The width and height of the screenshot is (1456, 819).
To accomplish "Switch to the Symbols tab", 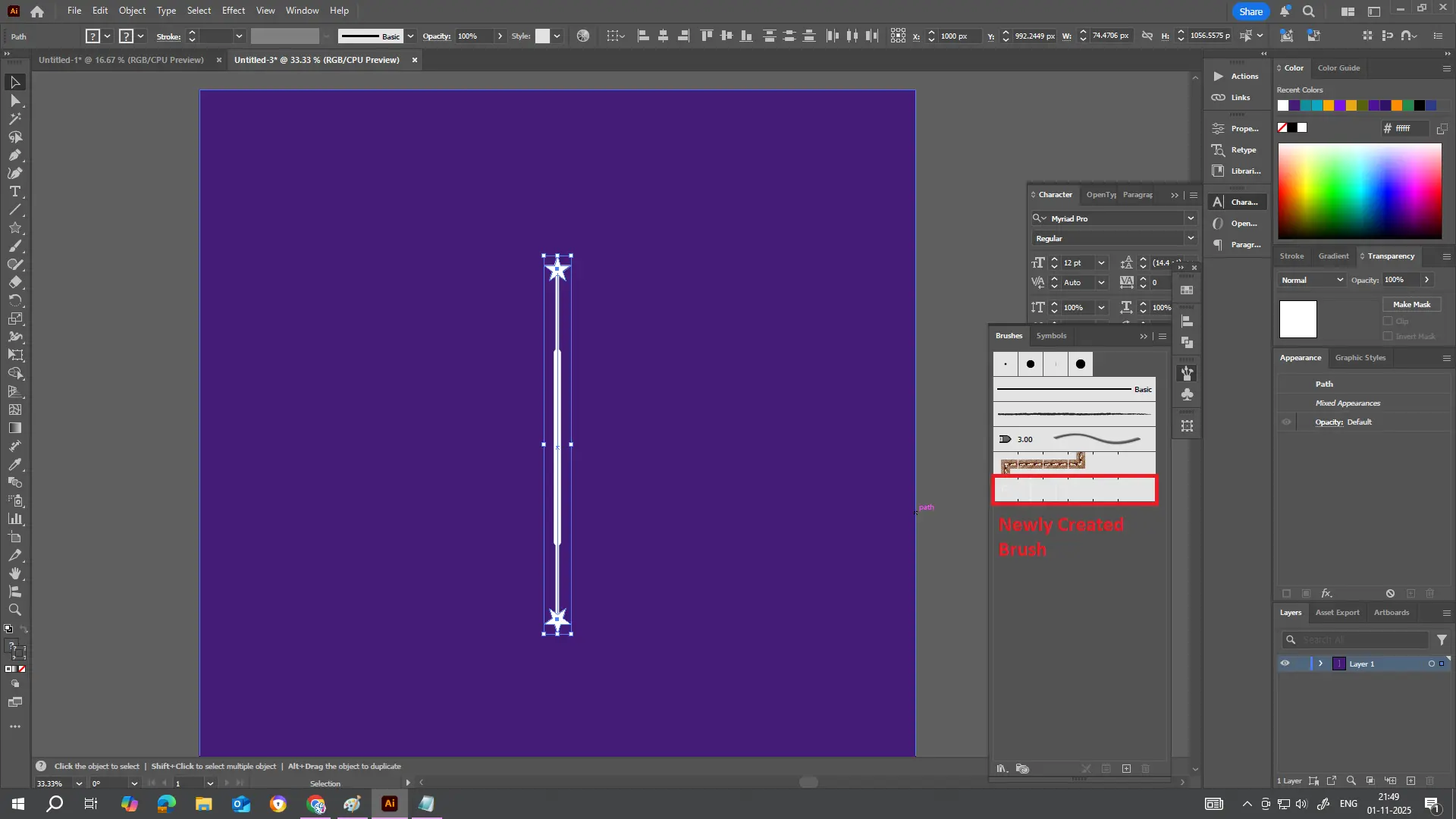I will tap(1051, 335).
